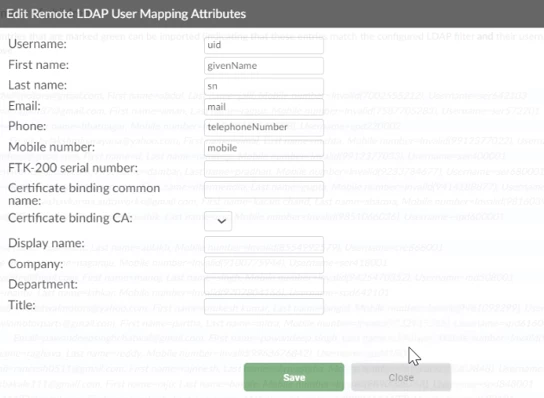This screenshot has width=544, height=398.
Task: Click the Username field containing uid
Action: pos(264,45)
